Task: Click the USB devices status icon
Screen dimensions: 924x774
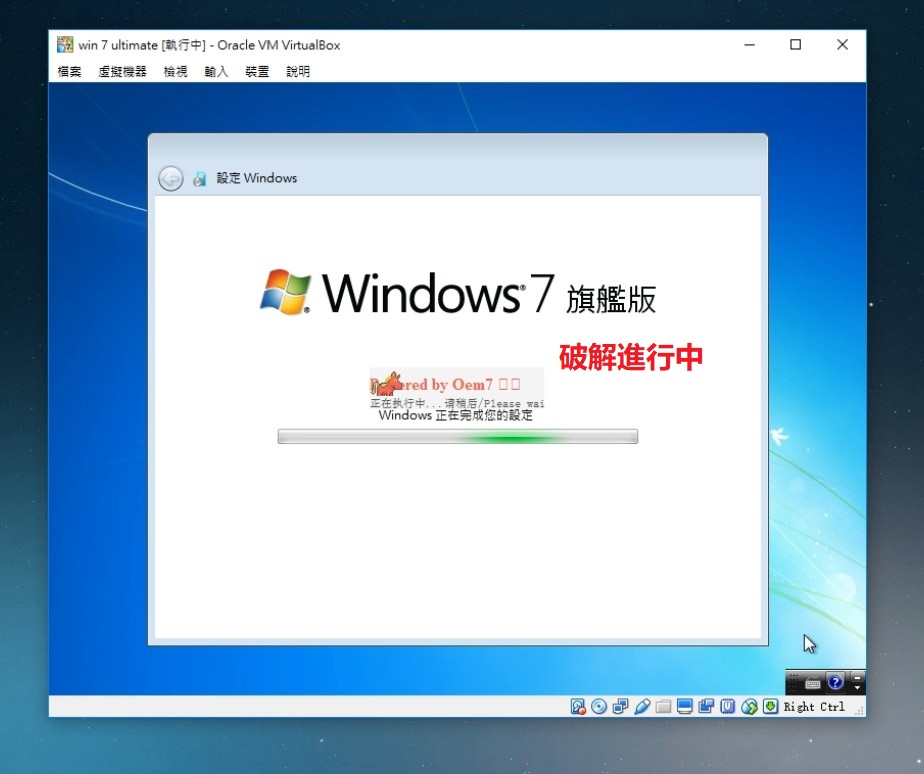Action: [x=642, y=706]
